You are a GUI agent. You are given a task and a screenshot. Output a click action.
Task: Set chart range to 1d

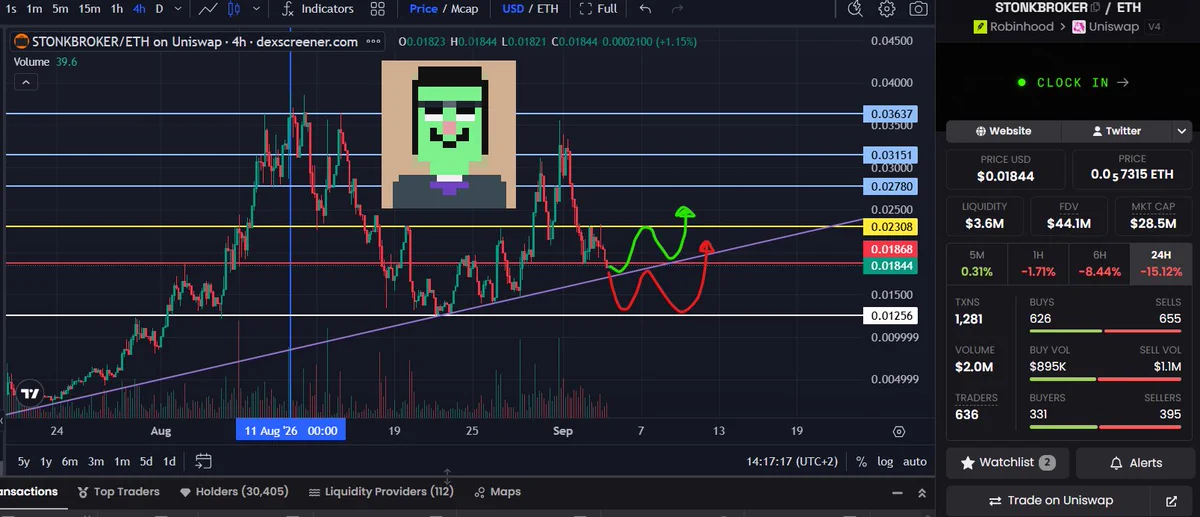coord(170,462)
